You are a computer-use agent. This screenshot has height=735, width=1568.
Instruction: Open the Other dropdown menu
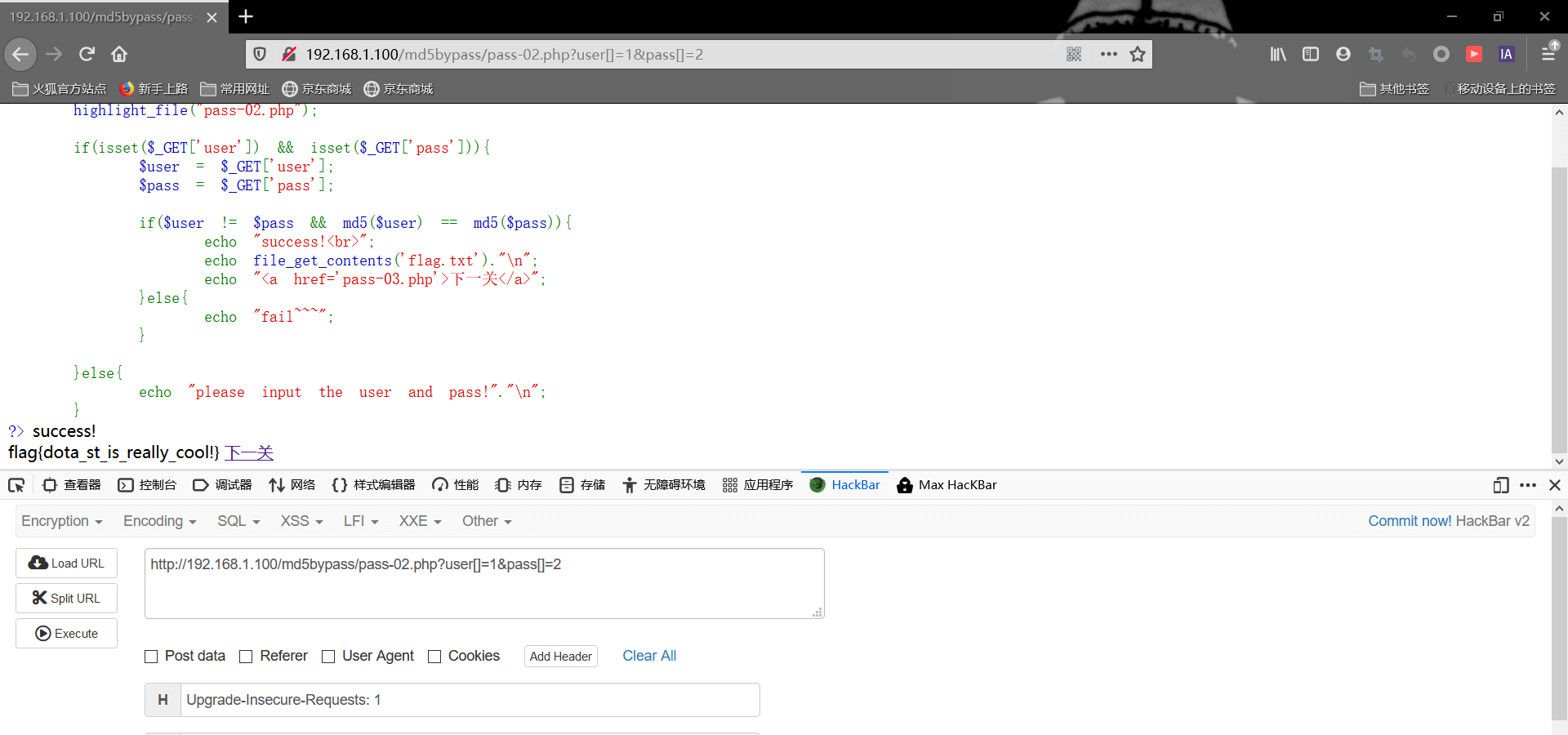coord(487,521)
